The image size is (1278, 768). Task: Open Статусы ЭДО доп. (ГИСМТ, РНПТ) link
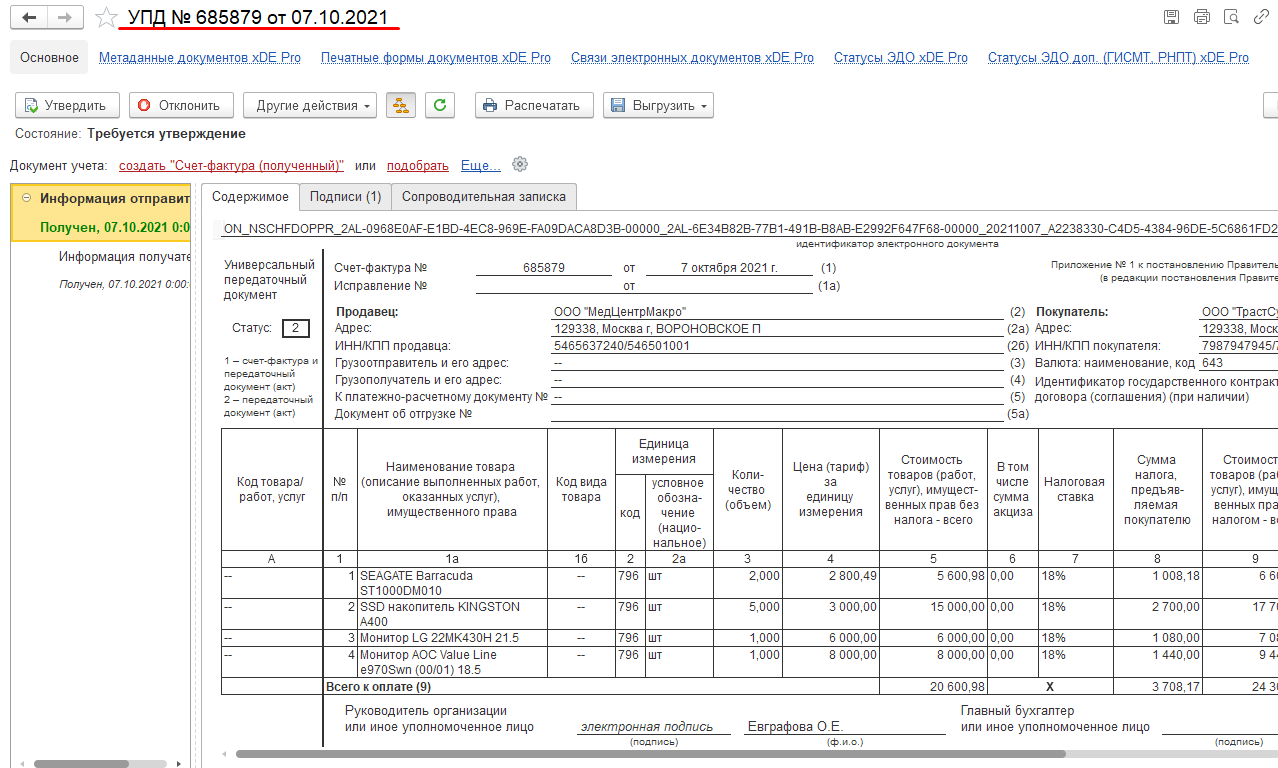1118,58
